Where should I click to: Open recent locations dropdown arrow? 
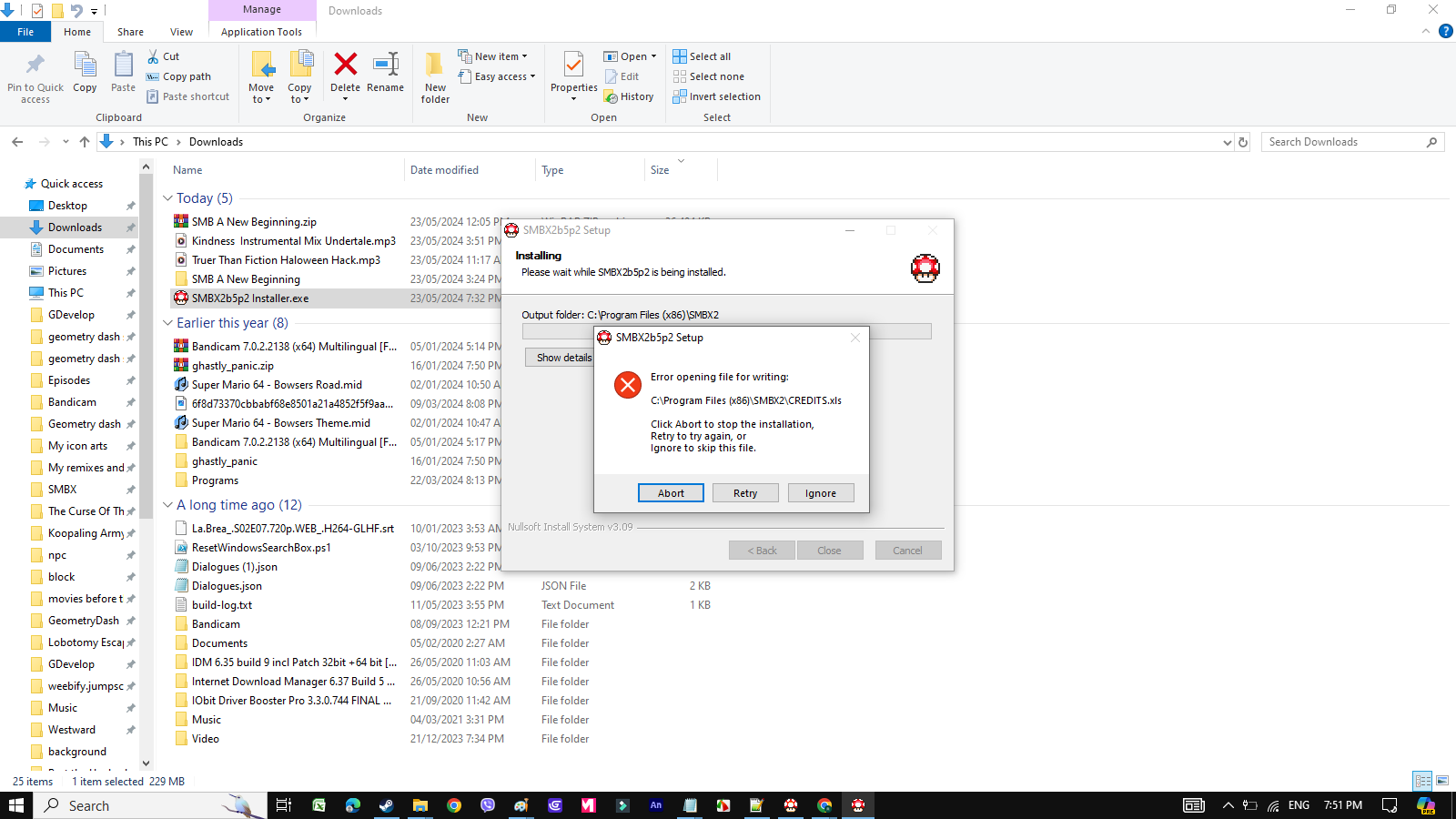pos(66,142)
